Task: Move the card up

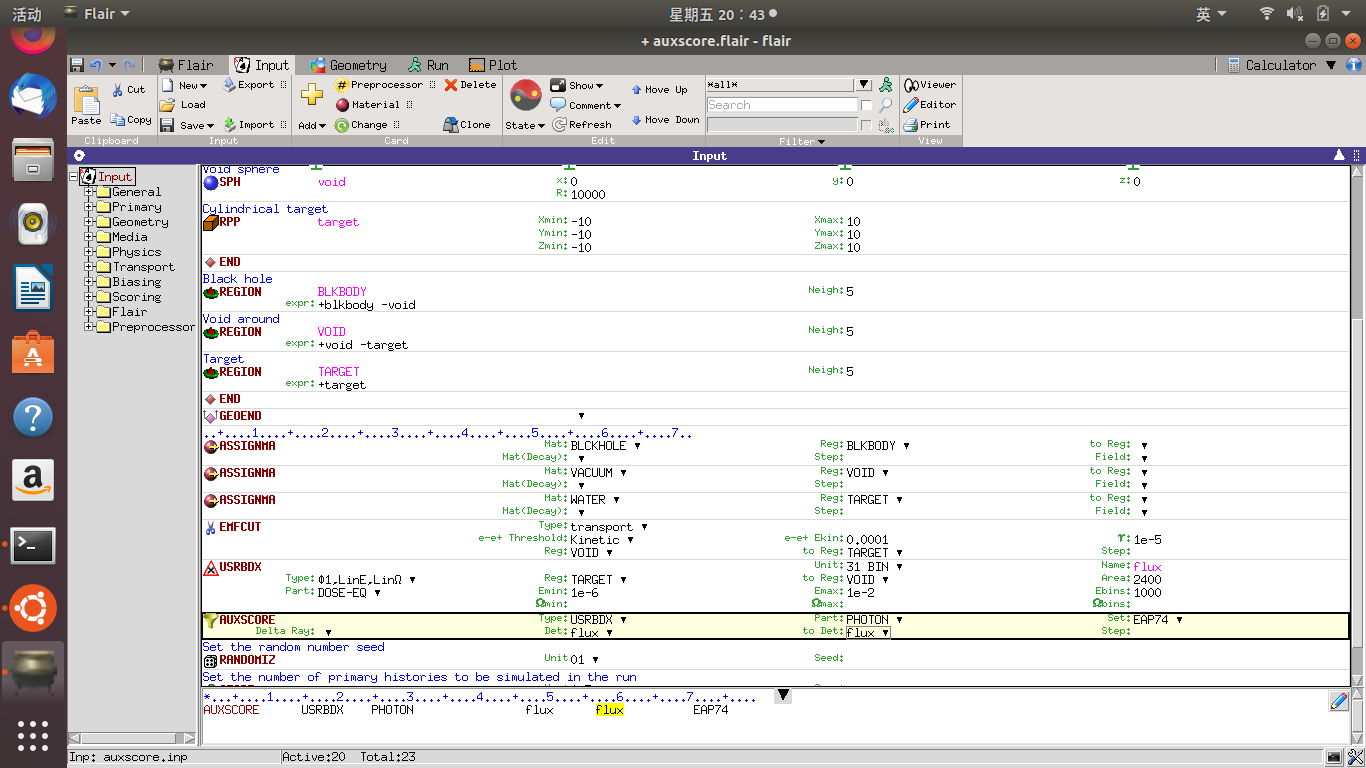Action: (x=659, y=89)
